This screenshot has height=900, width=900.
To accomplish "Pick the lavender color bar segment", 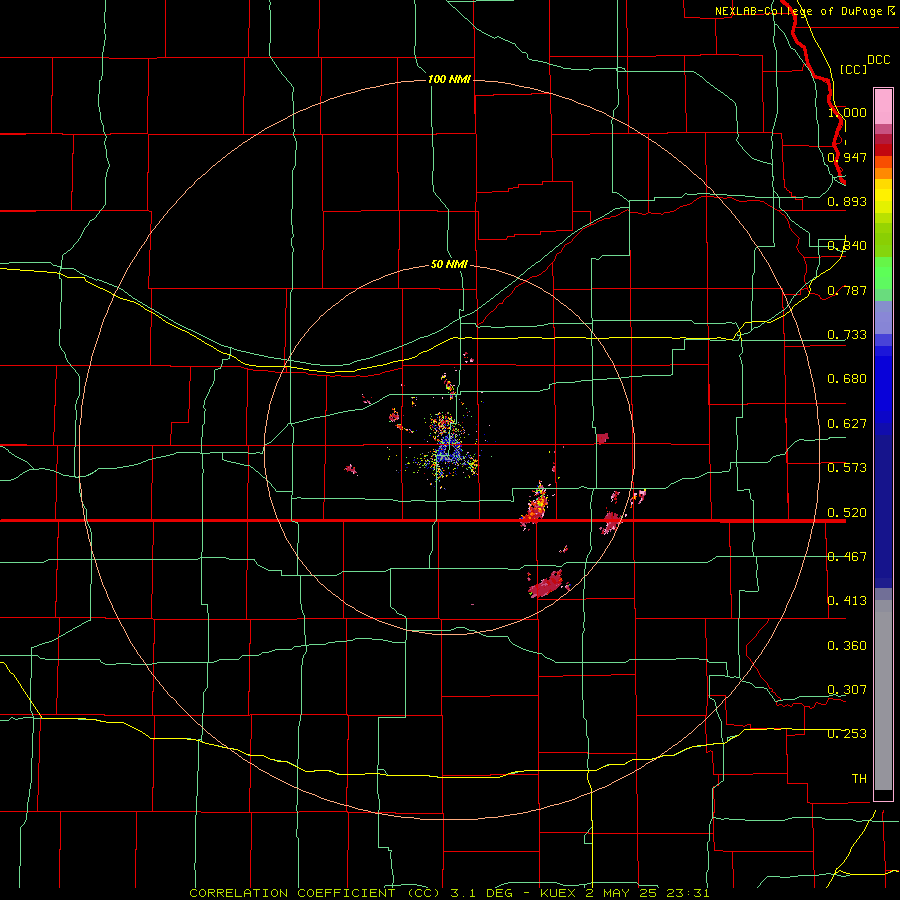I will coord(883,317).
